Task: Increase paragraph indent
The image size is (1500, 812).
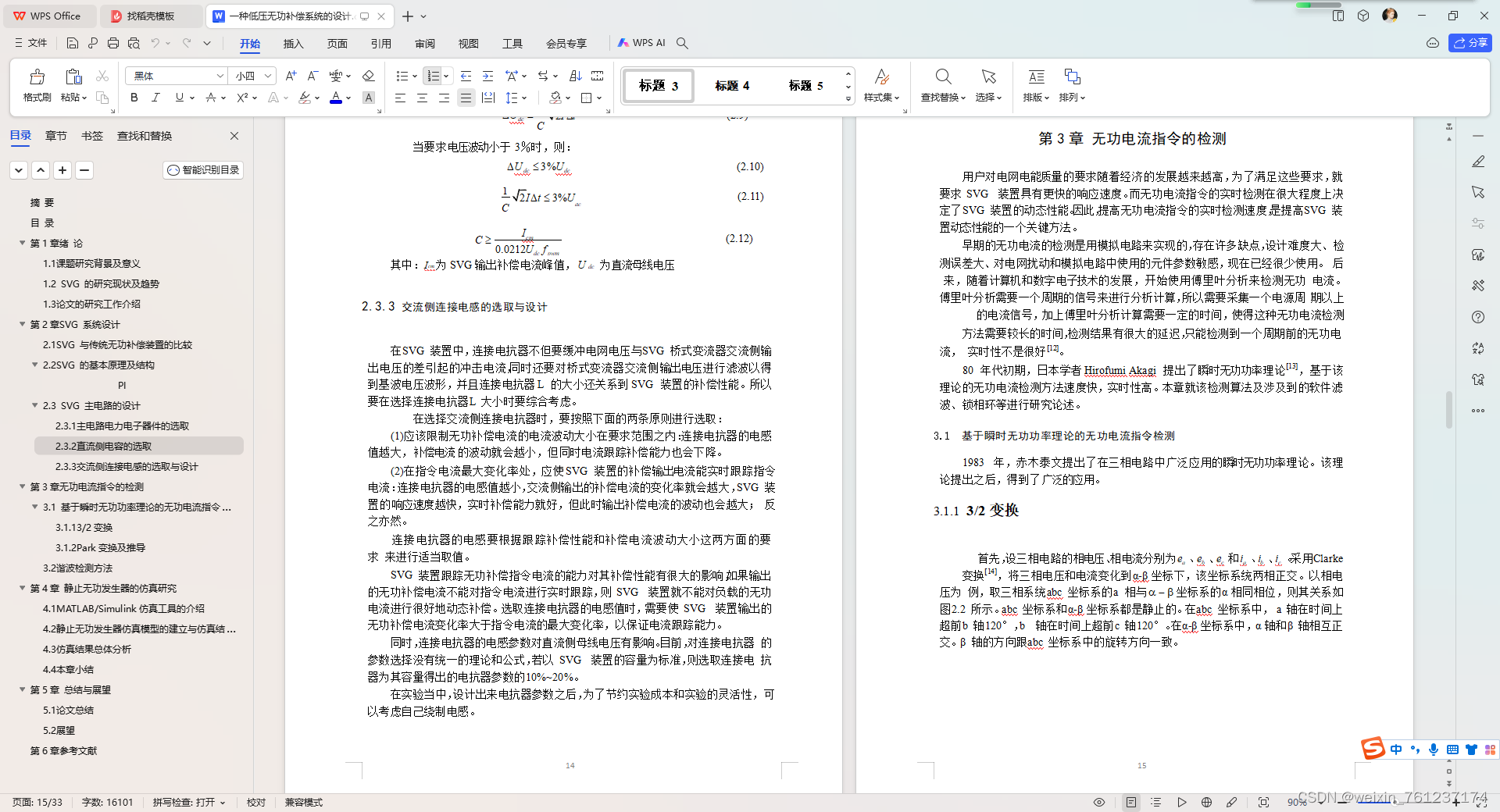Action: coord(487,76)
